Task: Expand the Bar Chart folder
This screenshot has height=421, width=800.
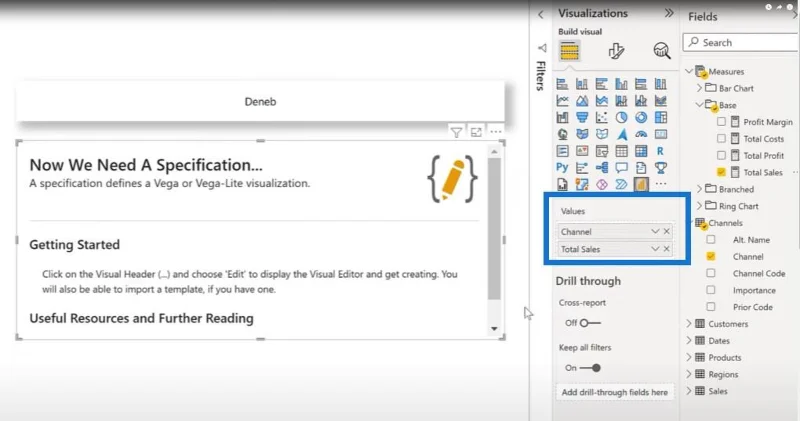Action: [699, 88]
